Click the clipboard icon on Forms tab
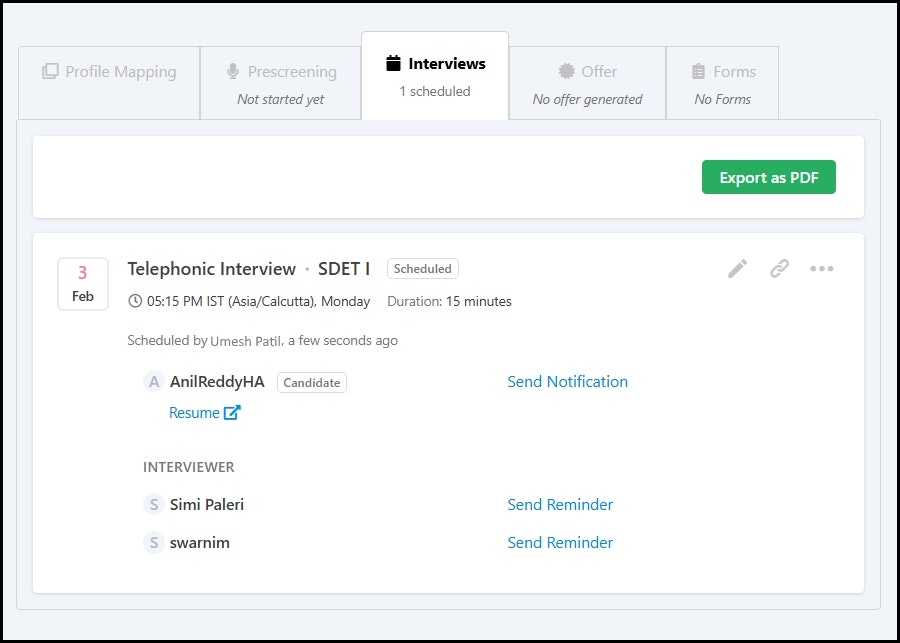 699,71
